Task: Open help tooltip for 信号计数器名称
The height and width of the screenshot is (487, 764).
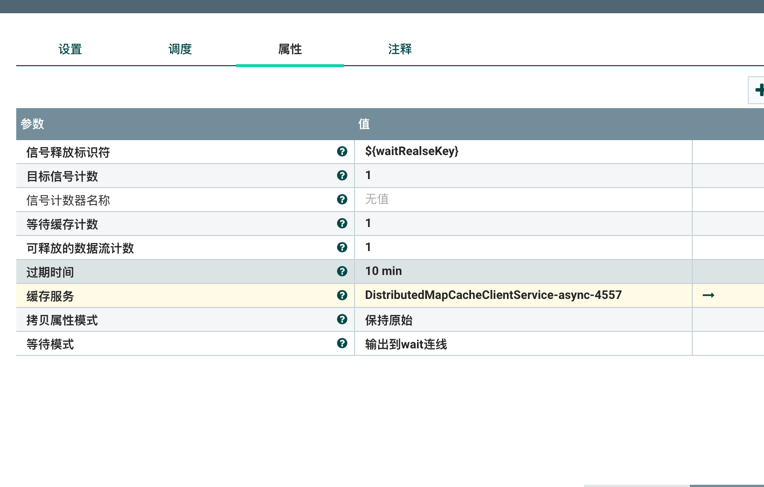Action: pyautogui.click(x=342, y=200)
